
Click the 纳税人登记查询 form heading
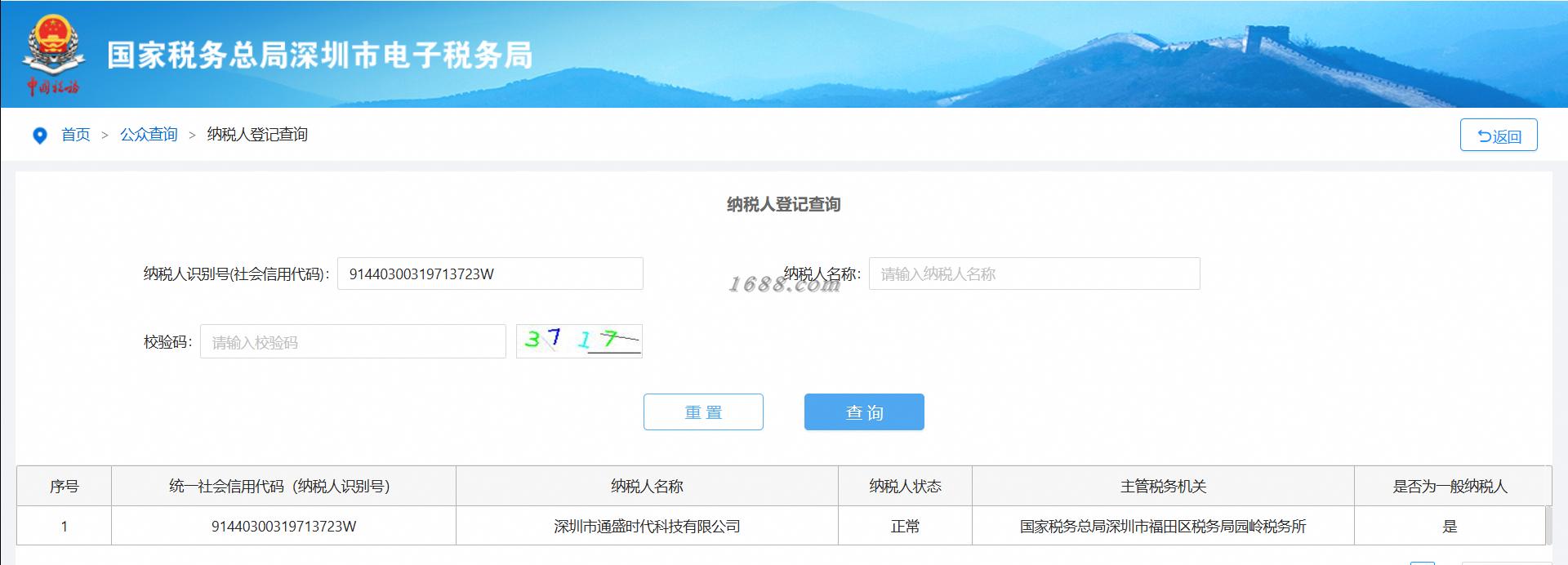[x=783, y=204]
